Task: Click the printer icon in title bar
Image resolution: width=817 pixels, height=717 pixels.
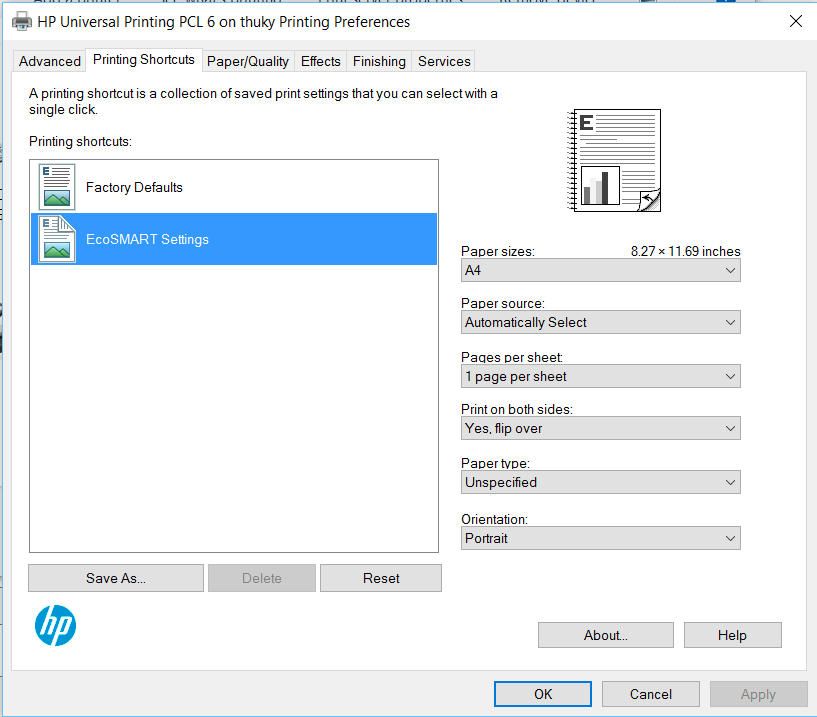Action: 22,21
